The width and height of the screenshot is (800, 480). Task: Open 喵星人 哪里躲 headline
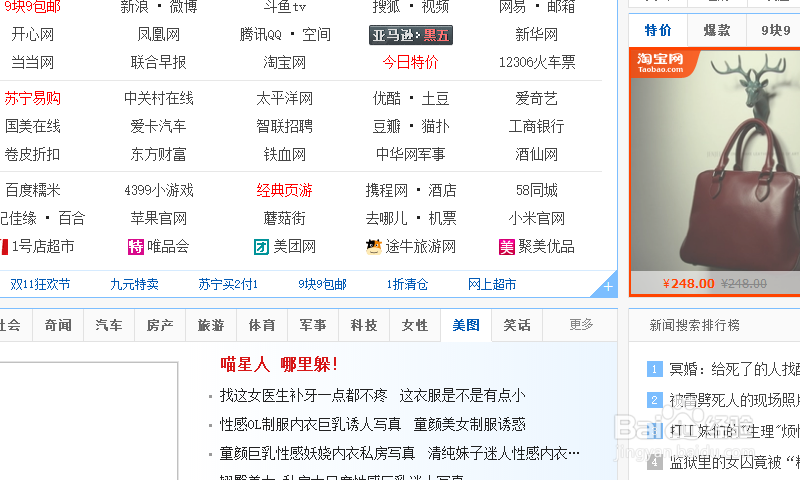coord(279,364)
